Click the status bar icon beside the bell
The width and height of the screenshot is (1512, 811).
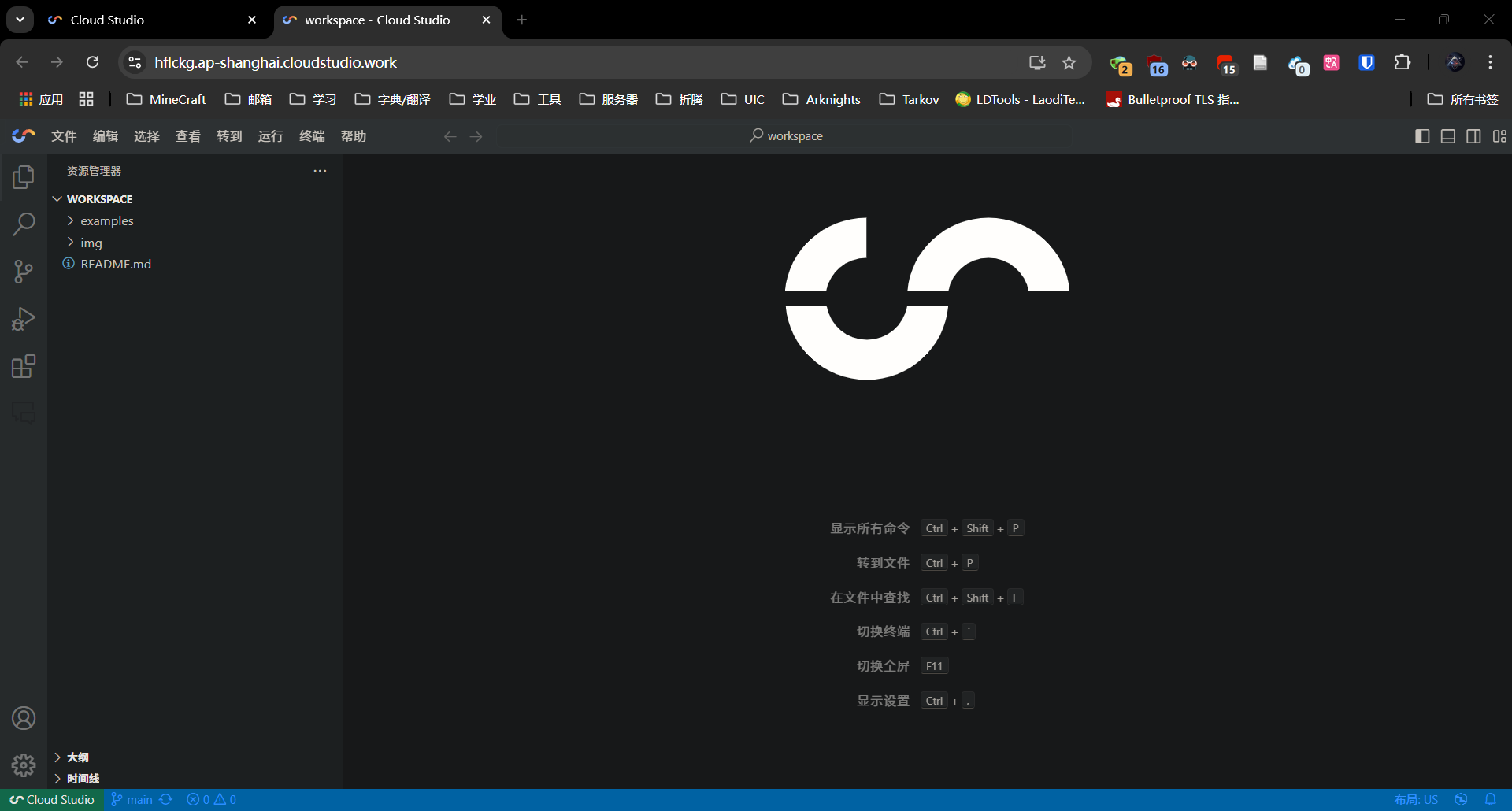1461,799
